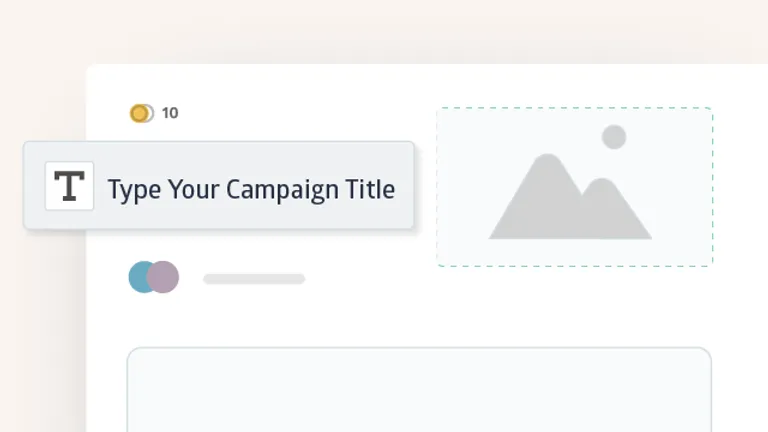Click the word Title in the title field
Viewport: 768px width, 432px height.
coord(370,189)
